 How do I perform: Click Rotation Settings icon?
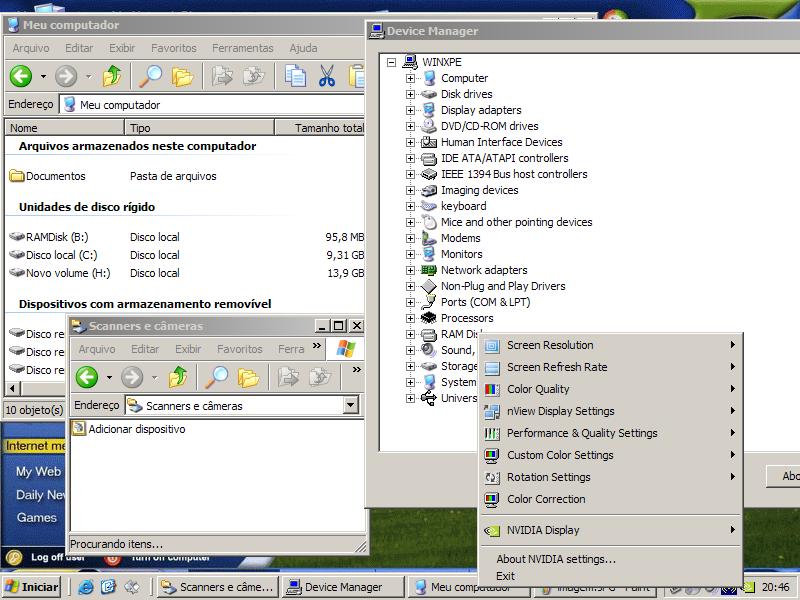[x=492, y=478]
